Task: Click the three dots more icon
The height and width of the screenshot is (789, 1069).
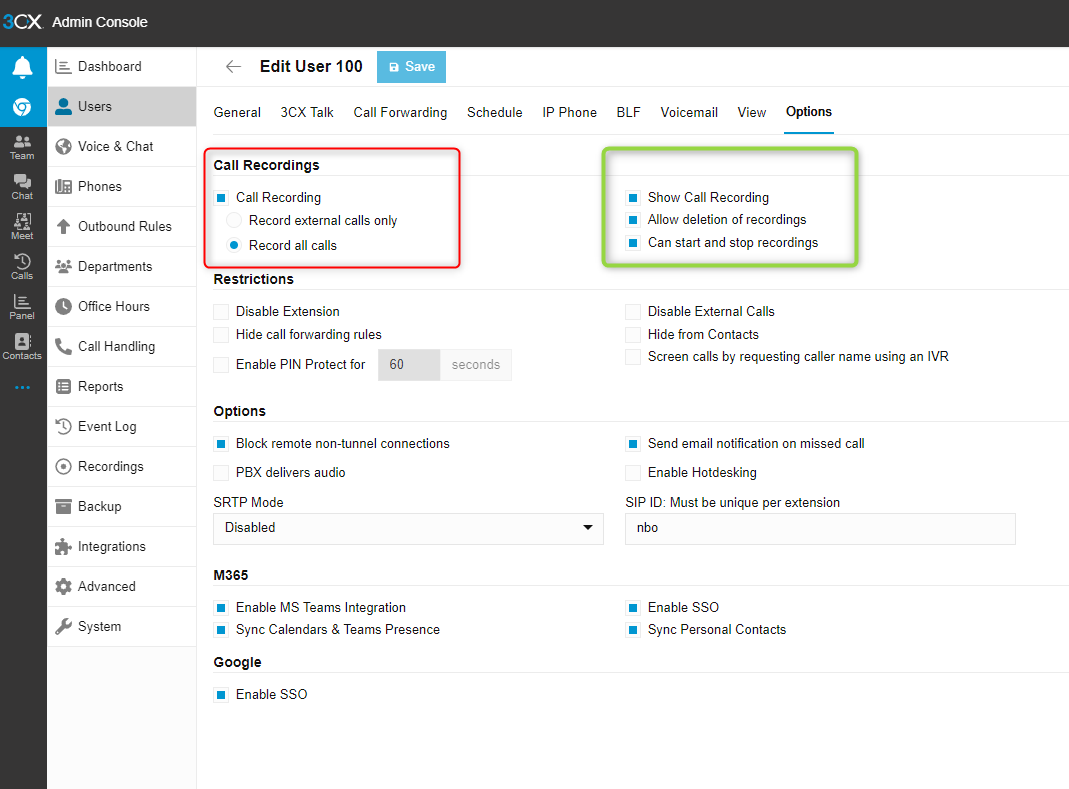Action: point(22,387)
